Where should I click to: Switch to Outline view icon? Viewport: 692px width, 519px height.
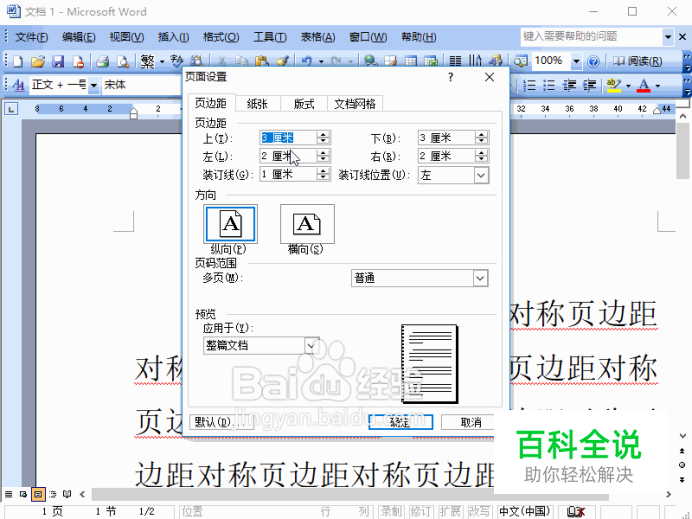pyautogui.click(x=53, y=494)
